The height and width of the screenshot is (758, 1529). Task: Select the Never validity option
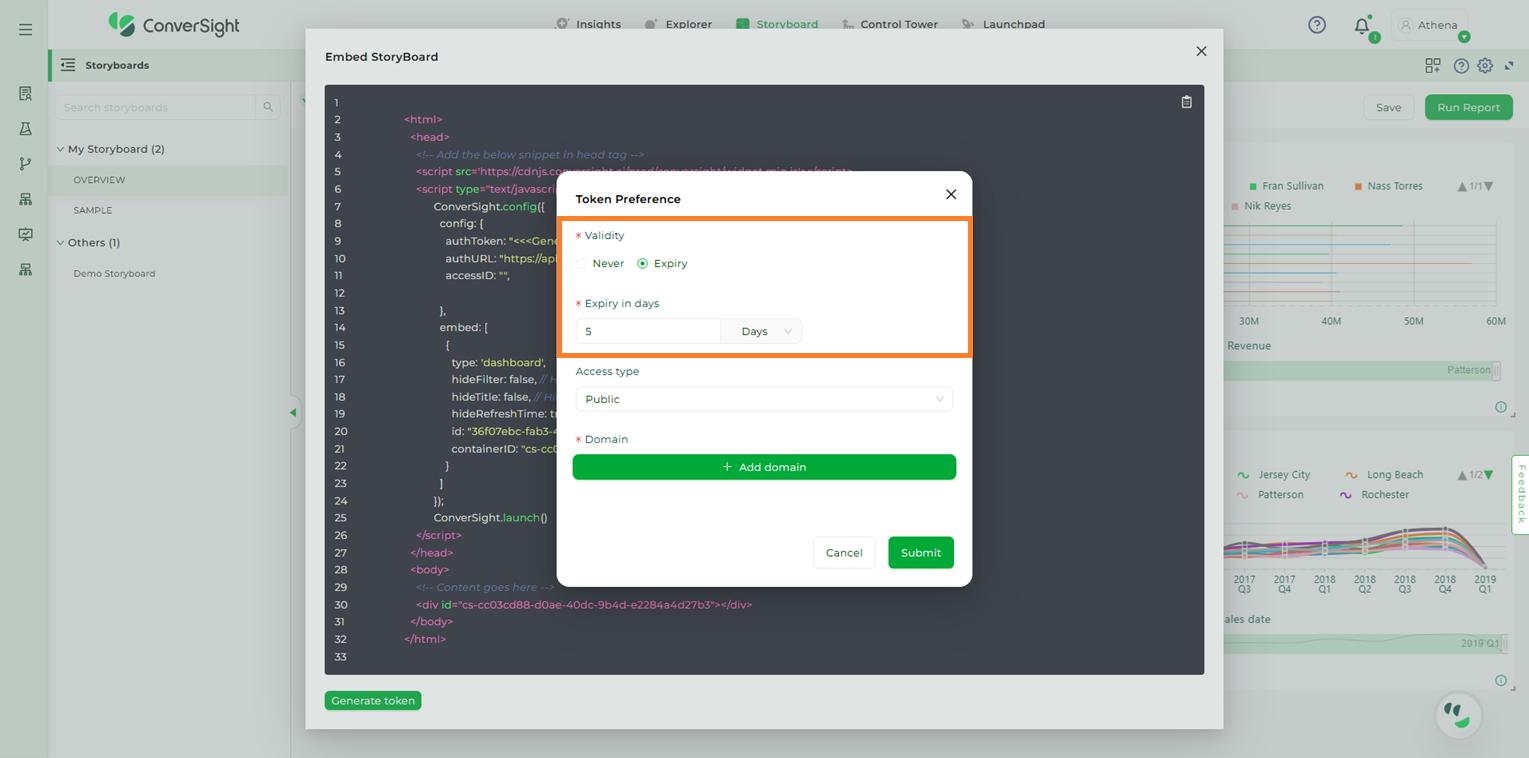click(582, 264)
